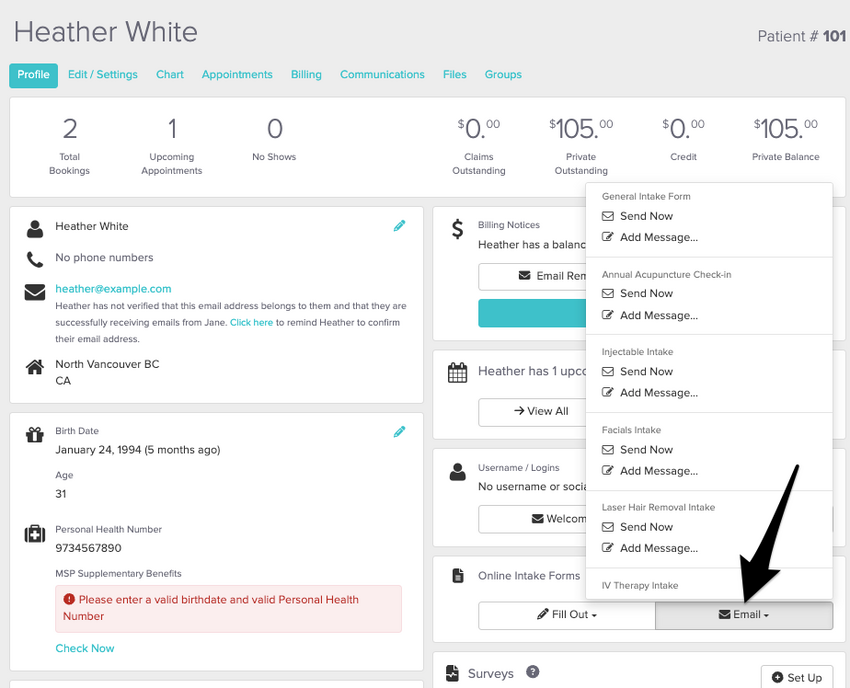
Task: Add Message for Annual Acupuncture Check-in
Action: coord(650,315)
